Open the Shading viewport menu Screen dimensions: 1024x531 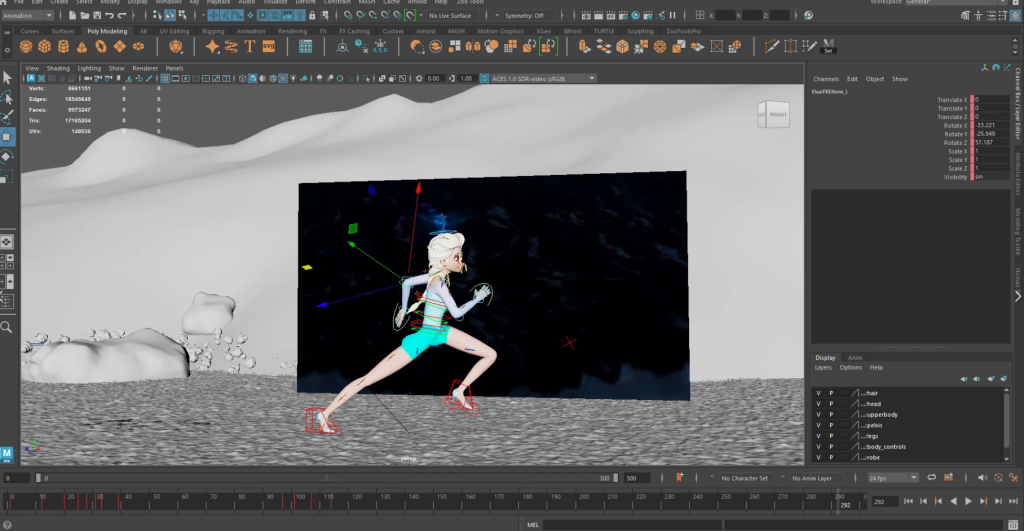coord(58,68)
